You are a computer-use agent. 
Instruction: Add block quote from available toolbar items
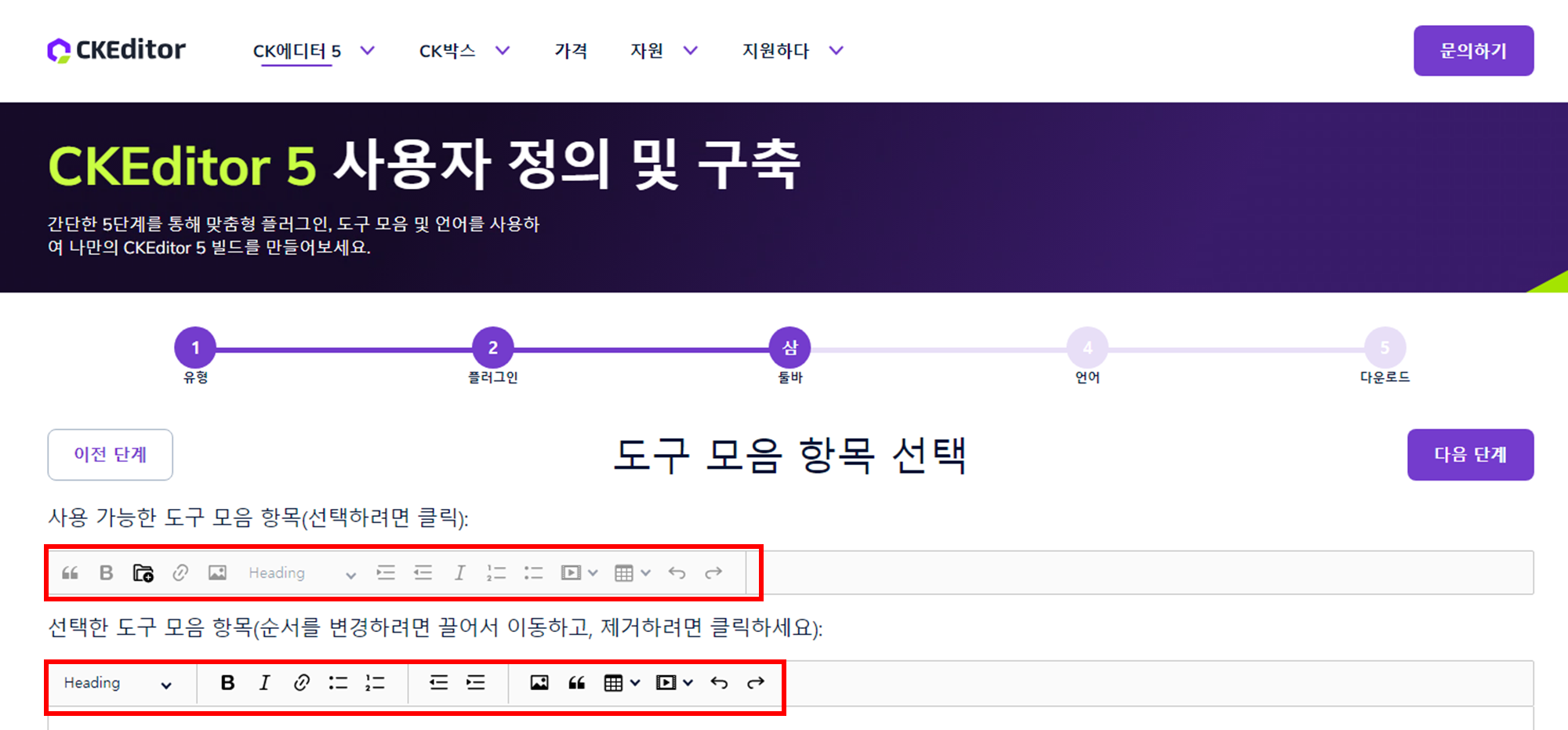pyautogui.click(x=70, y=573)
